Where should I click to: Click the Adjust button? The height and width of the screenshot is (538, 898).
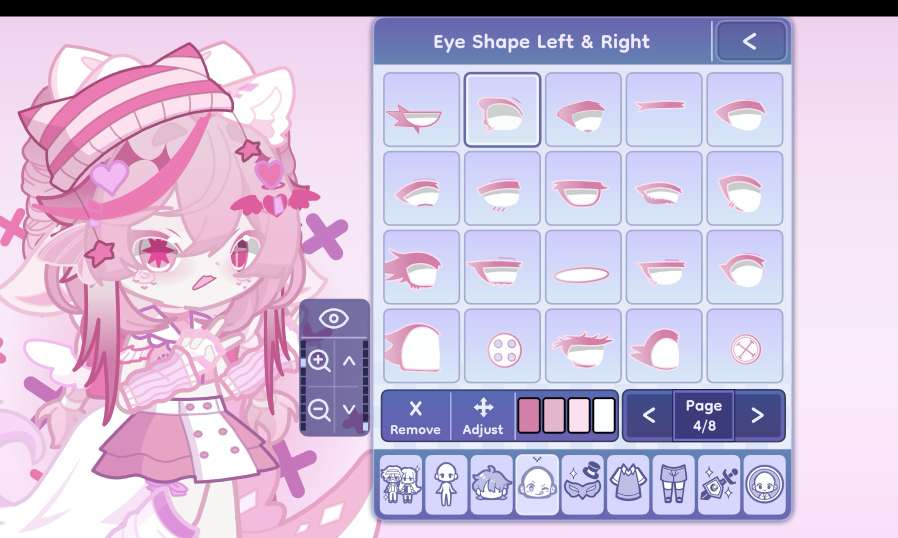click(x=483, y=417)
